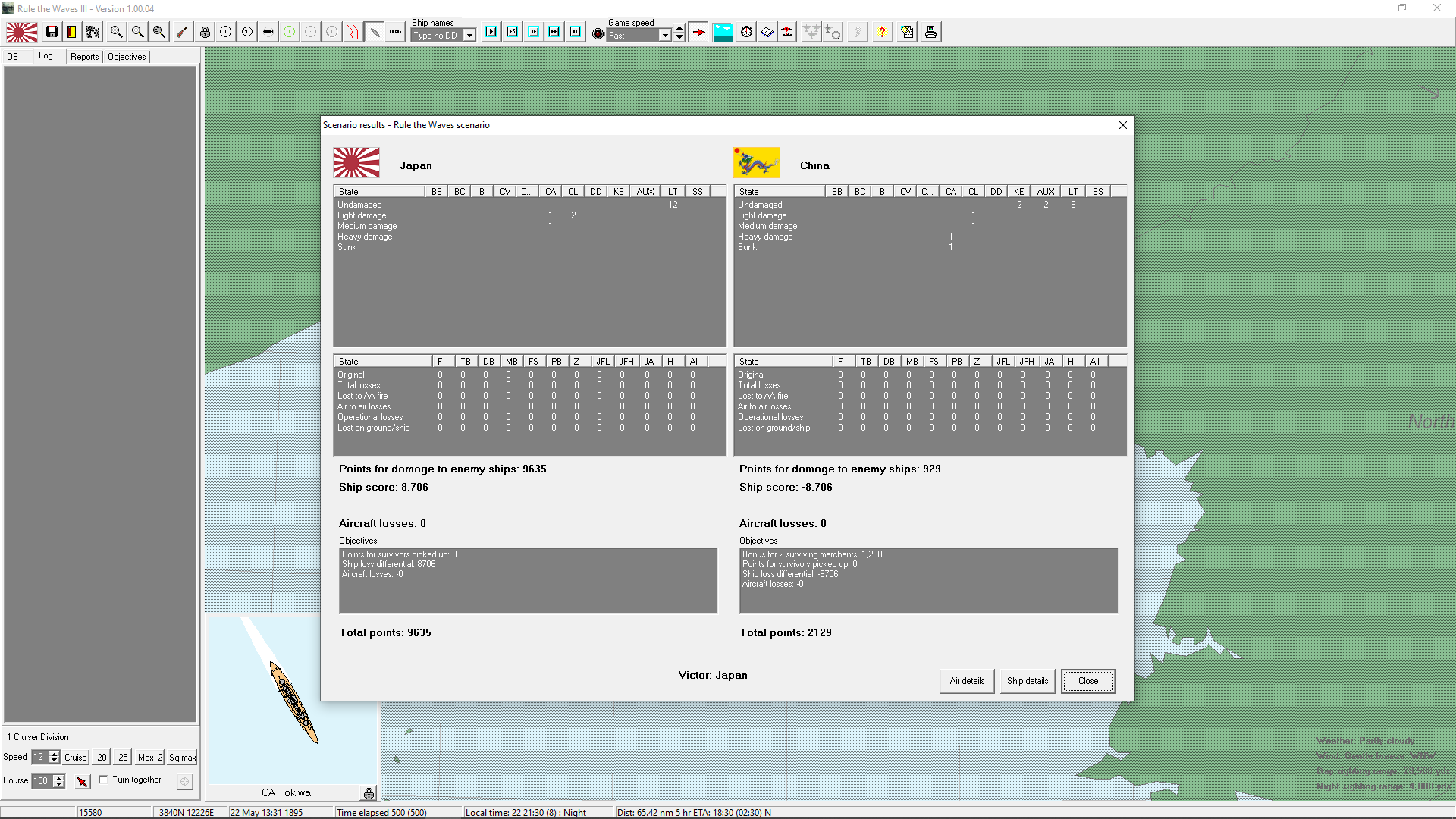Click the red arrow course pointer button
This screenshot has width=1456, height=819.
coord(83,781)
